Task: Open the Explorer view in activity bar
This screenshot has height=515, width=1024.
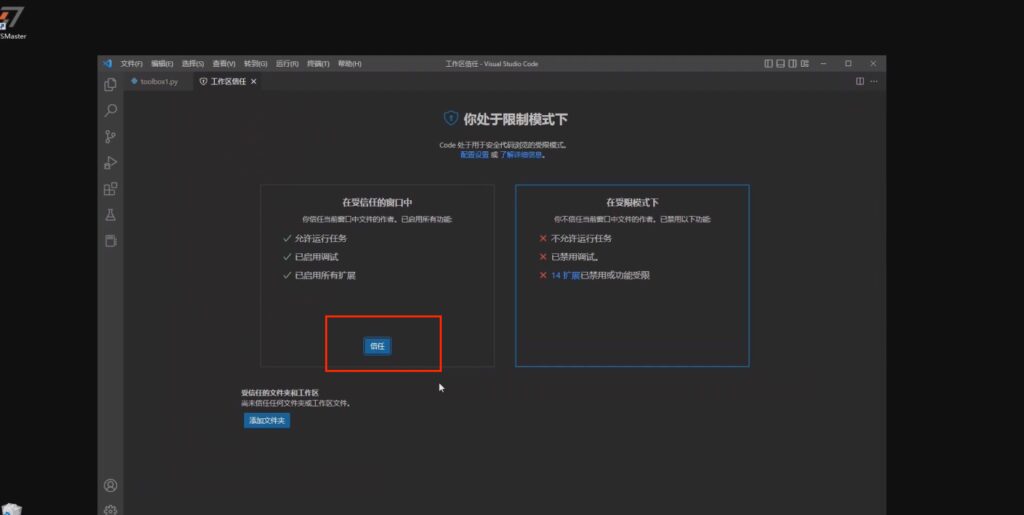Action: point(111,85)
